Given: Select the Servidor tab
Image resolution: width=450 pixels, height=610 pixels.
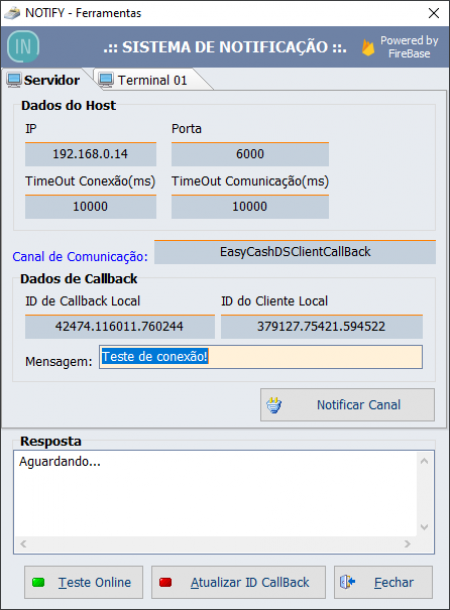Looking at the screenshot, I should pyautogui.click(x=47, y=80).
